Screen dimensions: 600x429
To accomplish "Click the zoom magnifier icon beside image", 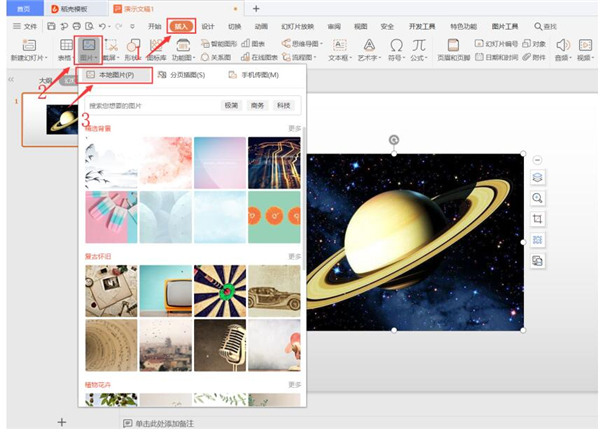I will [537, 198].
